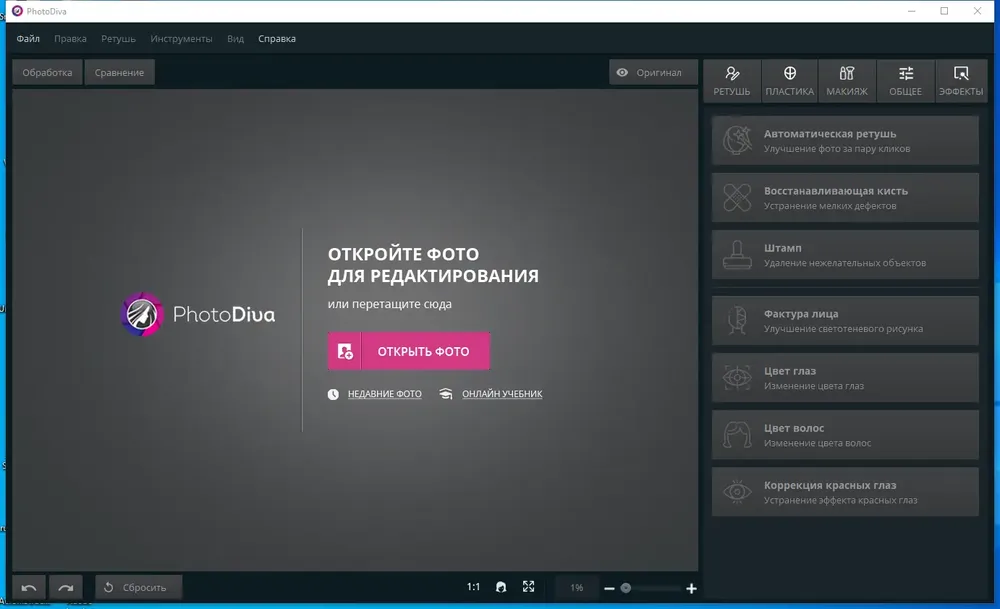Set zoom to 1:1 scale
The width and height of the screenshot is (1000, 609).
[x=473, y=587]
